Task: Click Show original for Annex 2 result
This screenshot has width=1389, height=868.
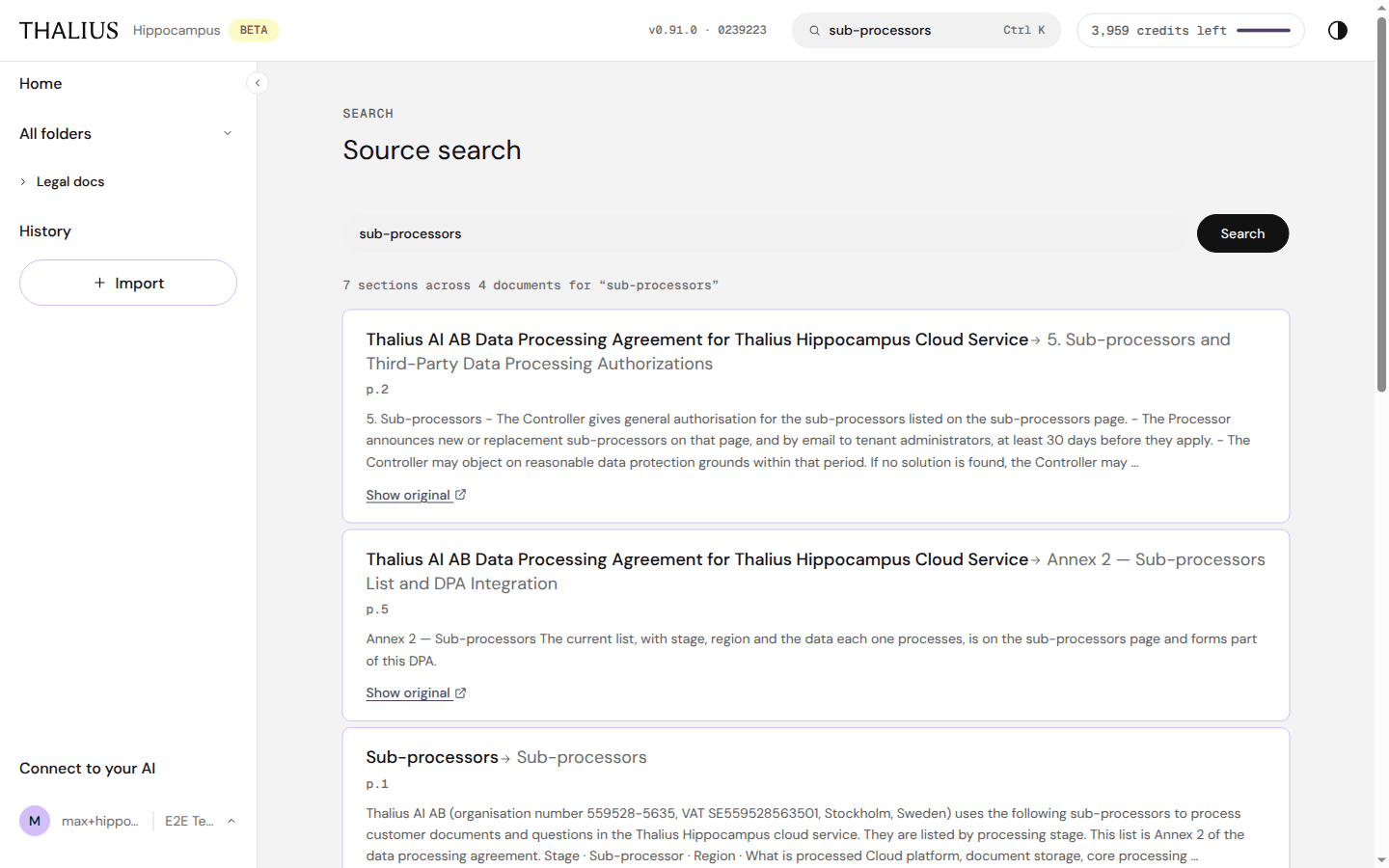Action: [x=408, y=692]
